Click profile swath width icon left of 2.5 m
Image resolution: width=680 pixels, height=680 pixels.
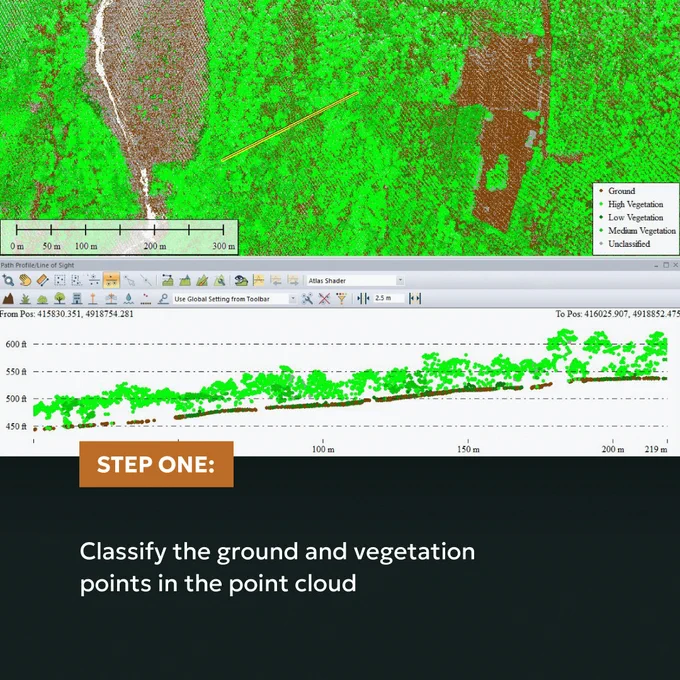tap(363, 298)
